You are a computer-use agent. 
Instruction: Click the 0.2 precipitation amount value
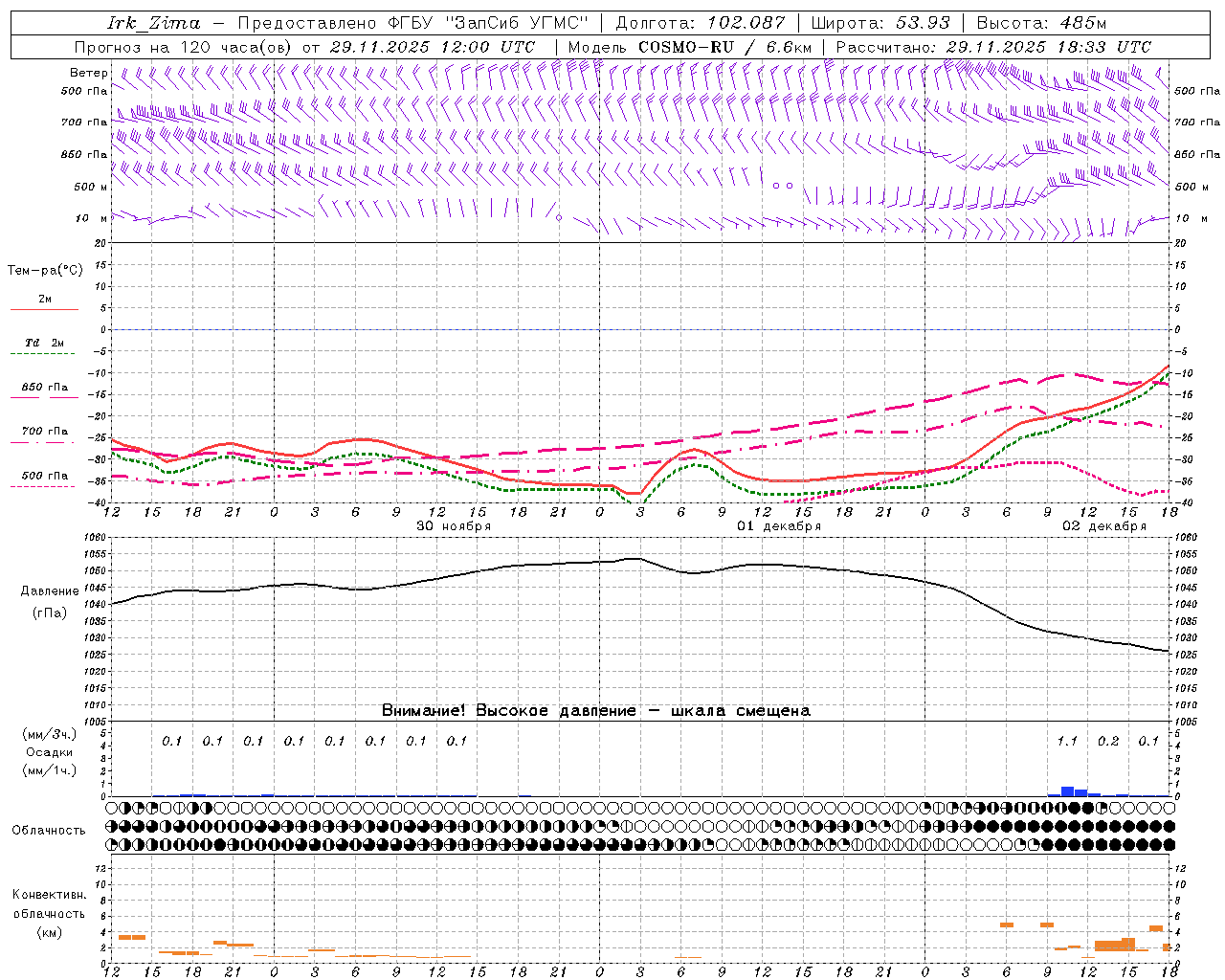point(1108,741)
